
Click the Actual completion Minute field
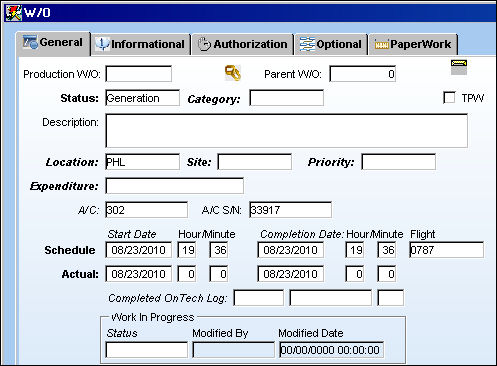[387, 274]
